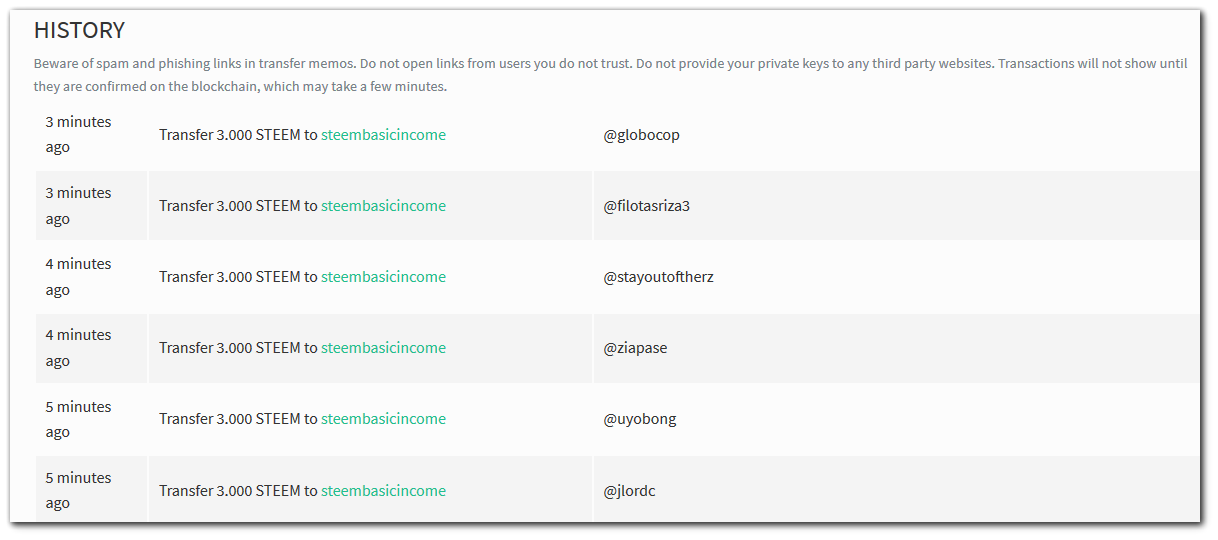Visit steembasicincome link in the @uyobong row
This screenshot has height=540, width=1218.
(383, 419)
